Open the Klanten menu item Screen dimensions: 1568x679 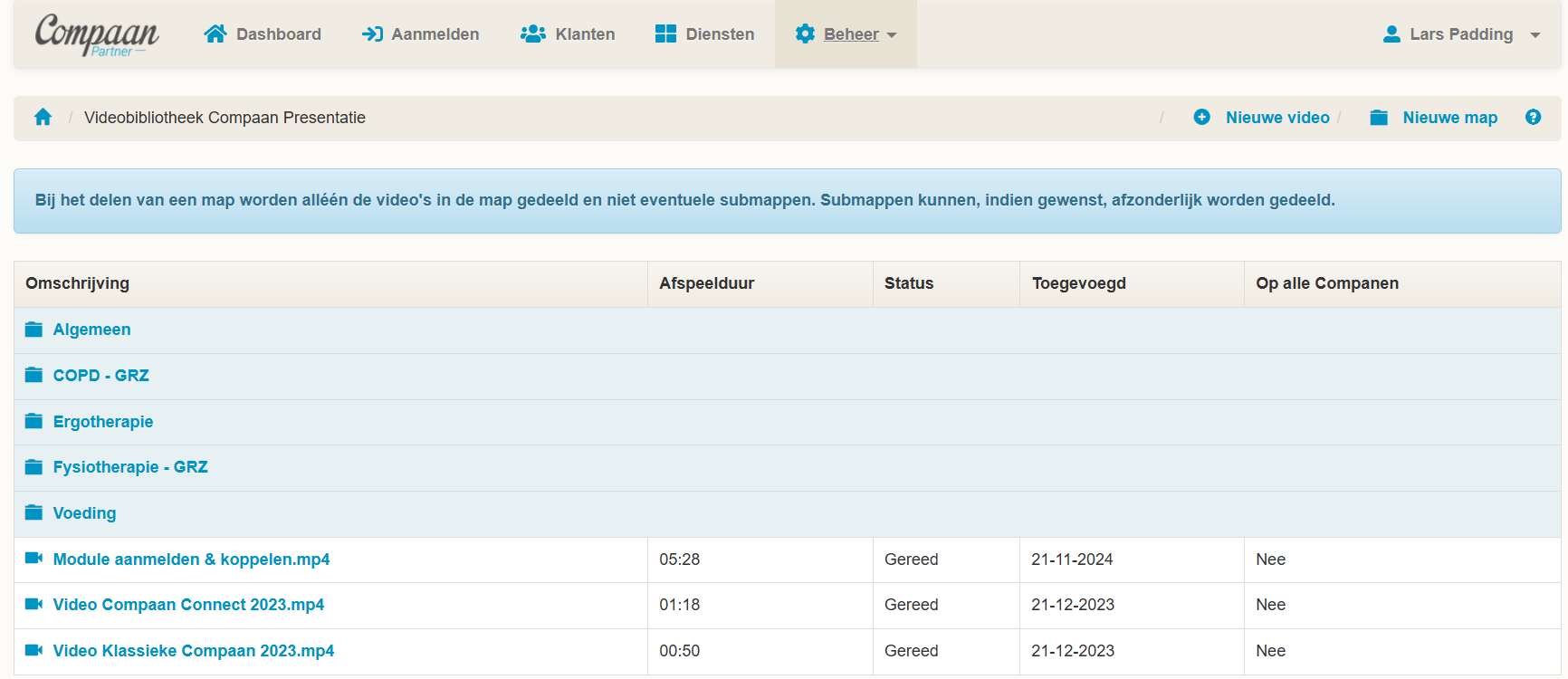click(568, 34)
